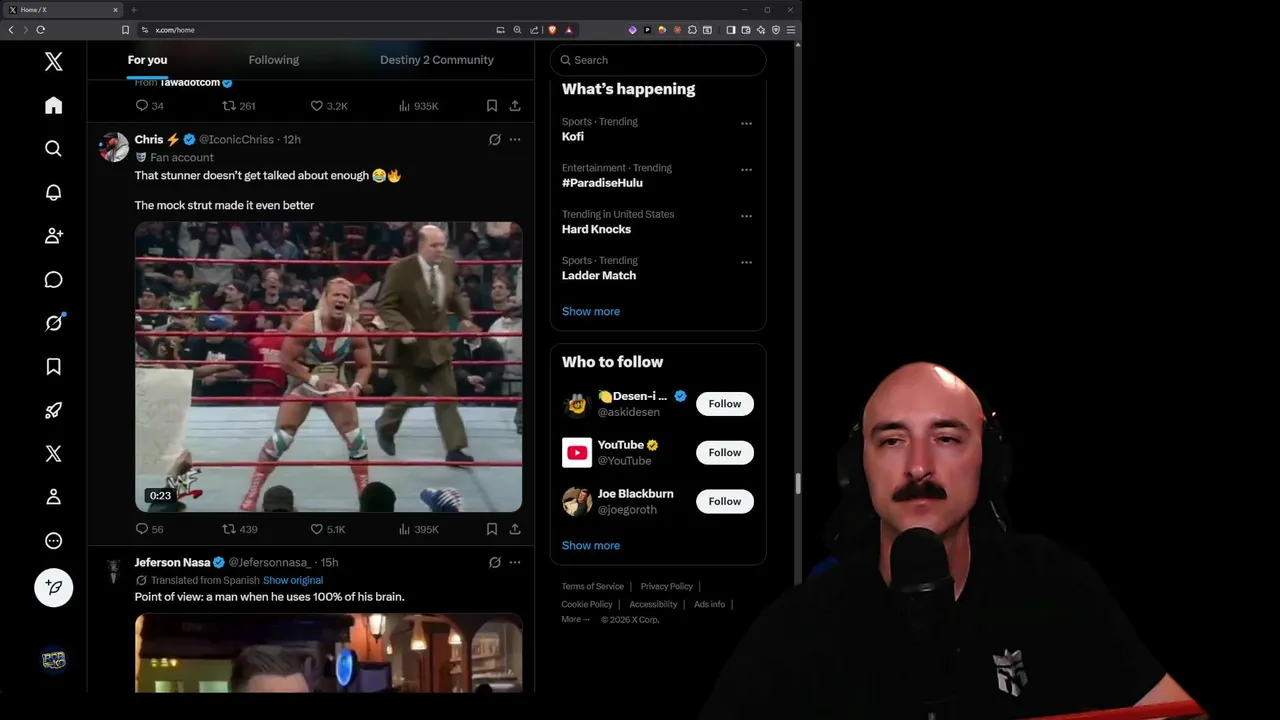The image size is (1280, 720).
Task: Open Privacy Policy link
Action: 667,586
